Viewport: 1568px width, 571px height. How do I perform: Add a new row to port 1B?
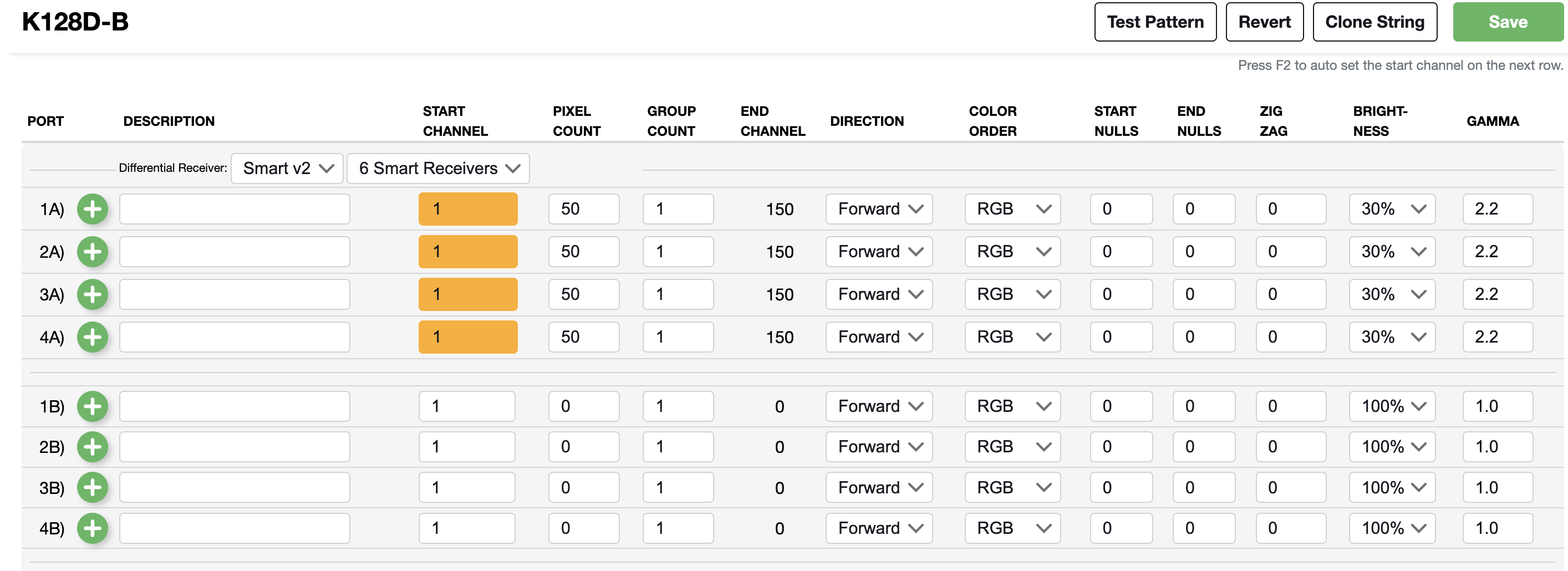click(x=93, y=406)
